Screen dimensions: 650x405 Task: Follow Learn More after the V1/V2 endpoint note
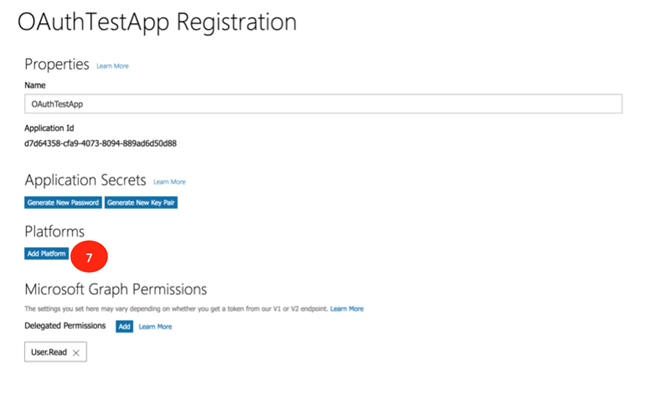click(347, 308)
